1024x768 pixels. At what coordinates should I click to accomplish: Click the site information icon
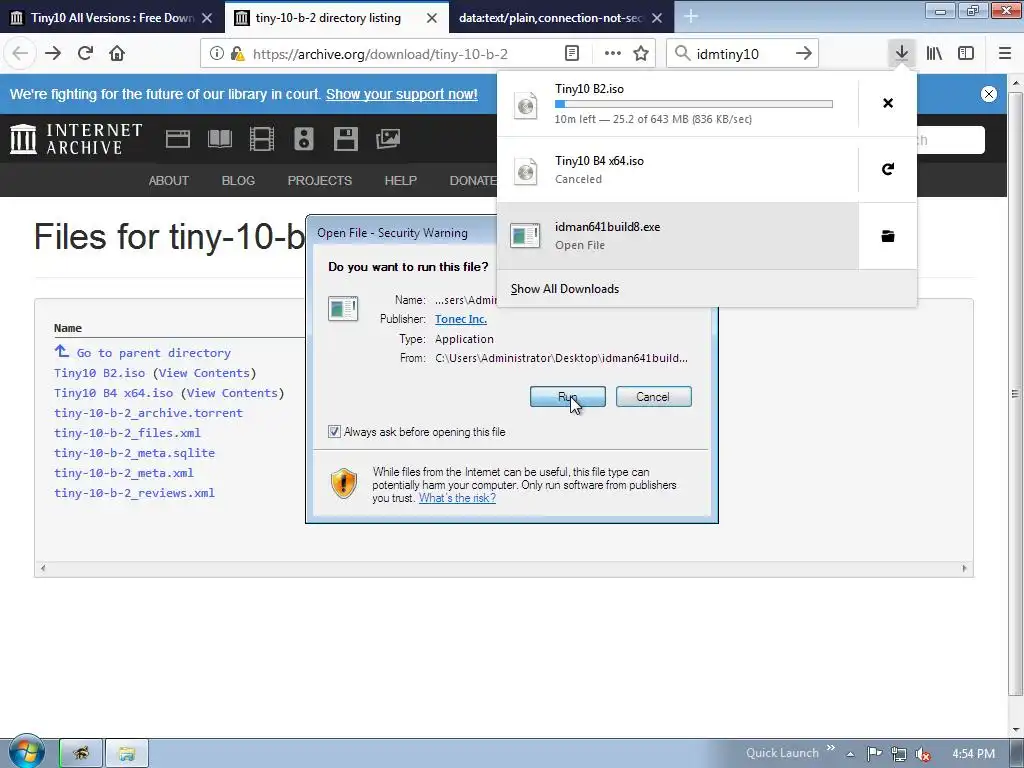217,54
